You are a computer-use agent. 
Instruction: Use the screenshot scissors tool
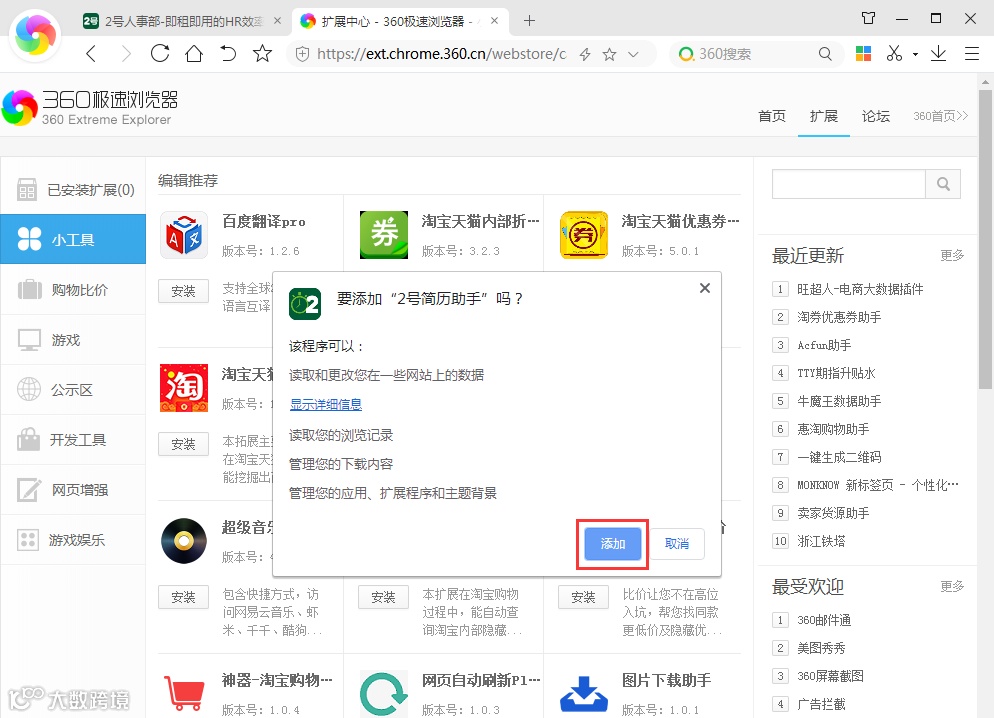point(894,54)
